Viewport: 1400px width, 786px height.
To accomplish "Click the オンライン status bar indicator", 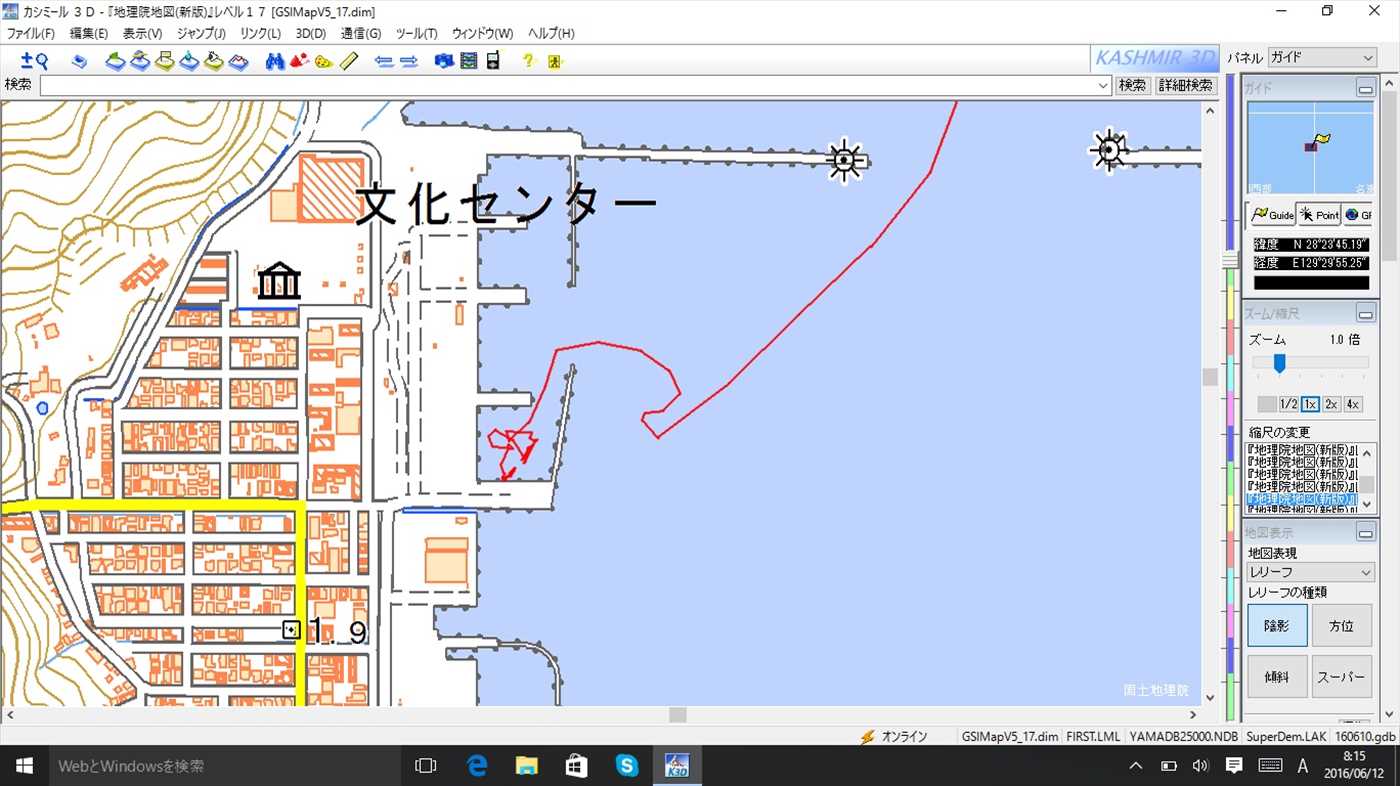I will (893, 737).
